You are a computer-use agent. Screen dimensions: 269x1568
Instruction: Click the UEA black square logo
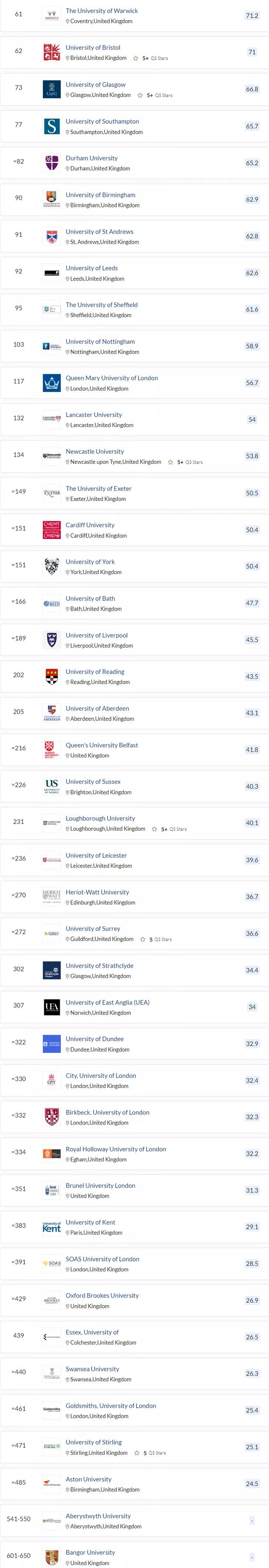(x=52, y=1007)
